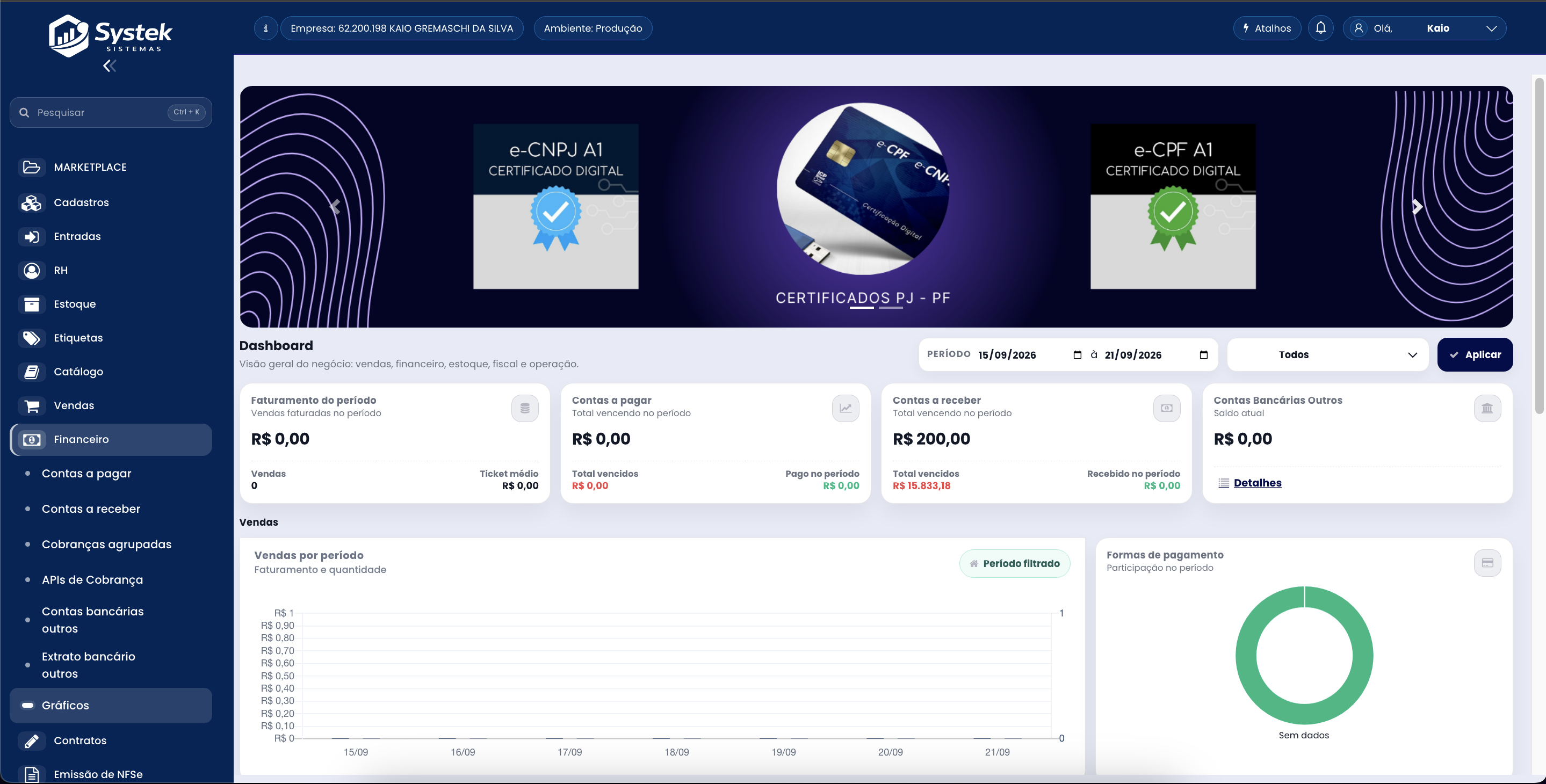
Task: Click the Estoque box icon
Action: point(31,304)
